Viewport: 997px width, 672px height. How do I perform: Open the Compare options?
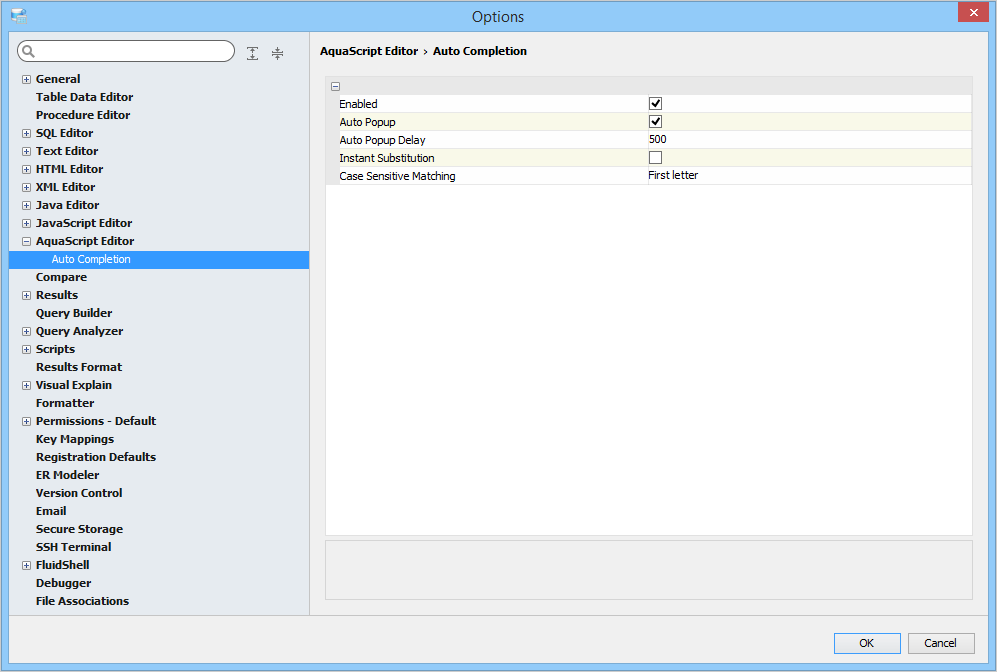pos(61,277)
